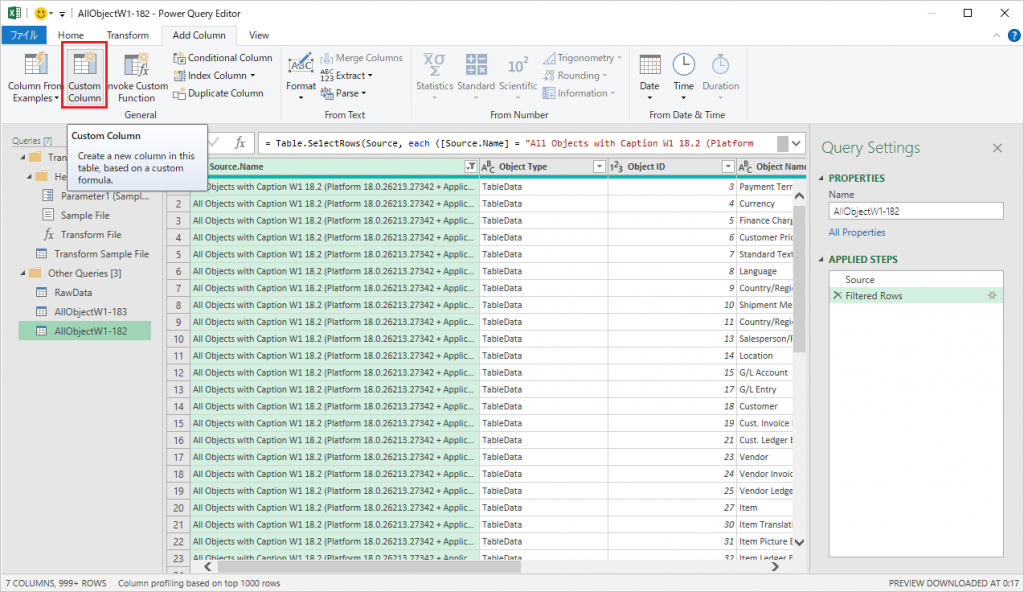Click the smiley feedback icon
The width and height of the screenshot is (1024, 592).
click(40, 13)
